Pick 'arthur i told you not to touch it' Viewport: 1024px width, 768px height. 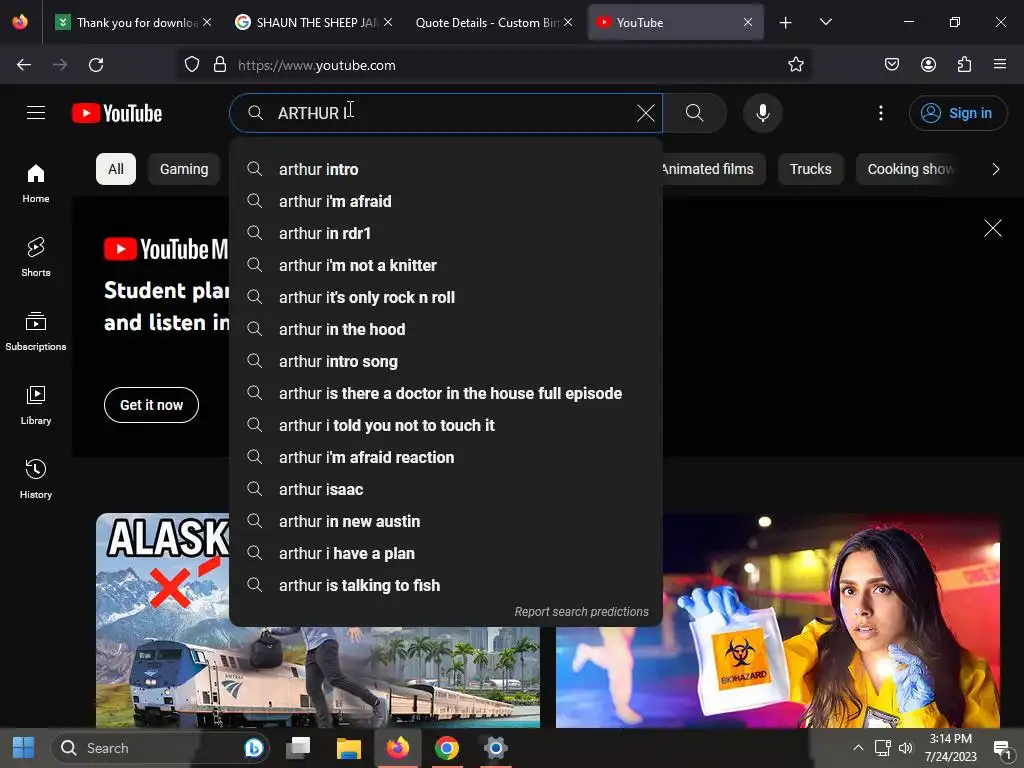[x=446, y=425]
